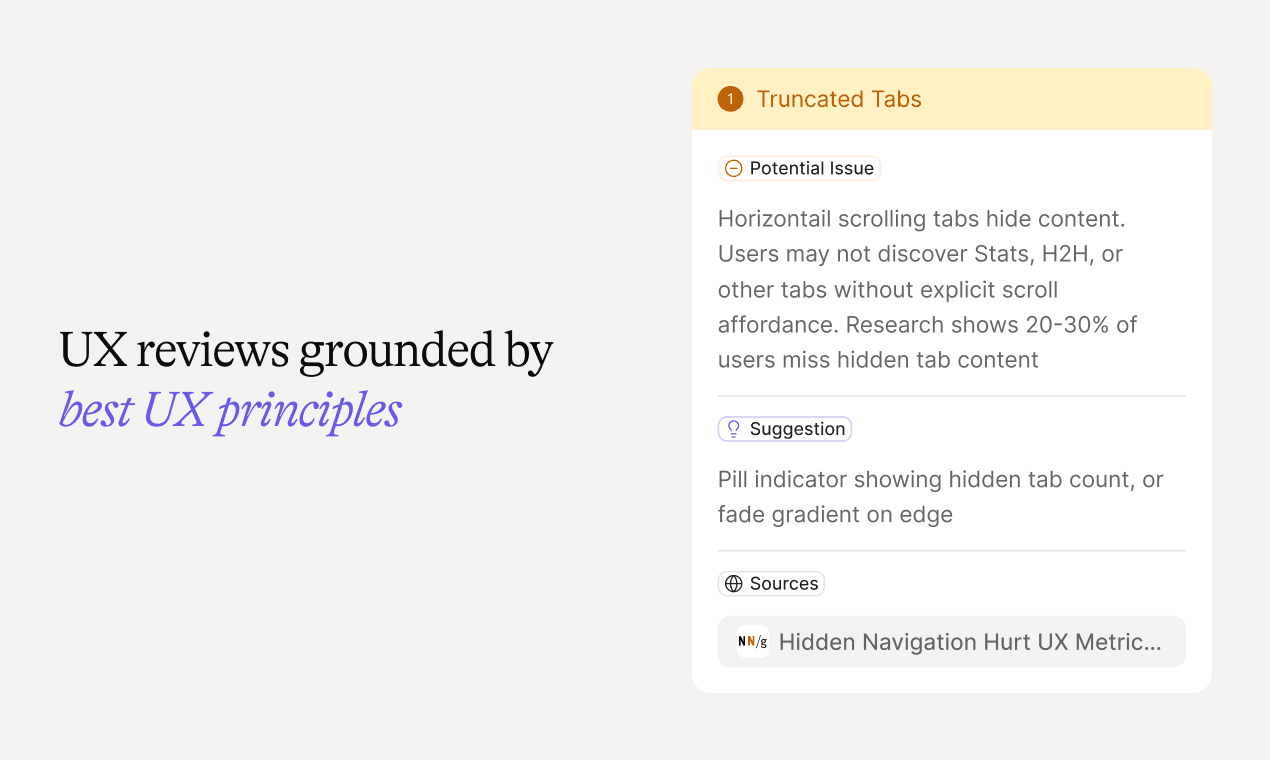Expand the Truncated Tabs issue card
The width and height of the screenshot is (1270, 760).
coord(950,99)
